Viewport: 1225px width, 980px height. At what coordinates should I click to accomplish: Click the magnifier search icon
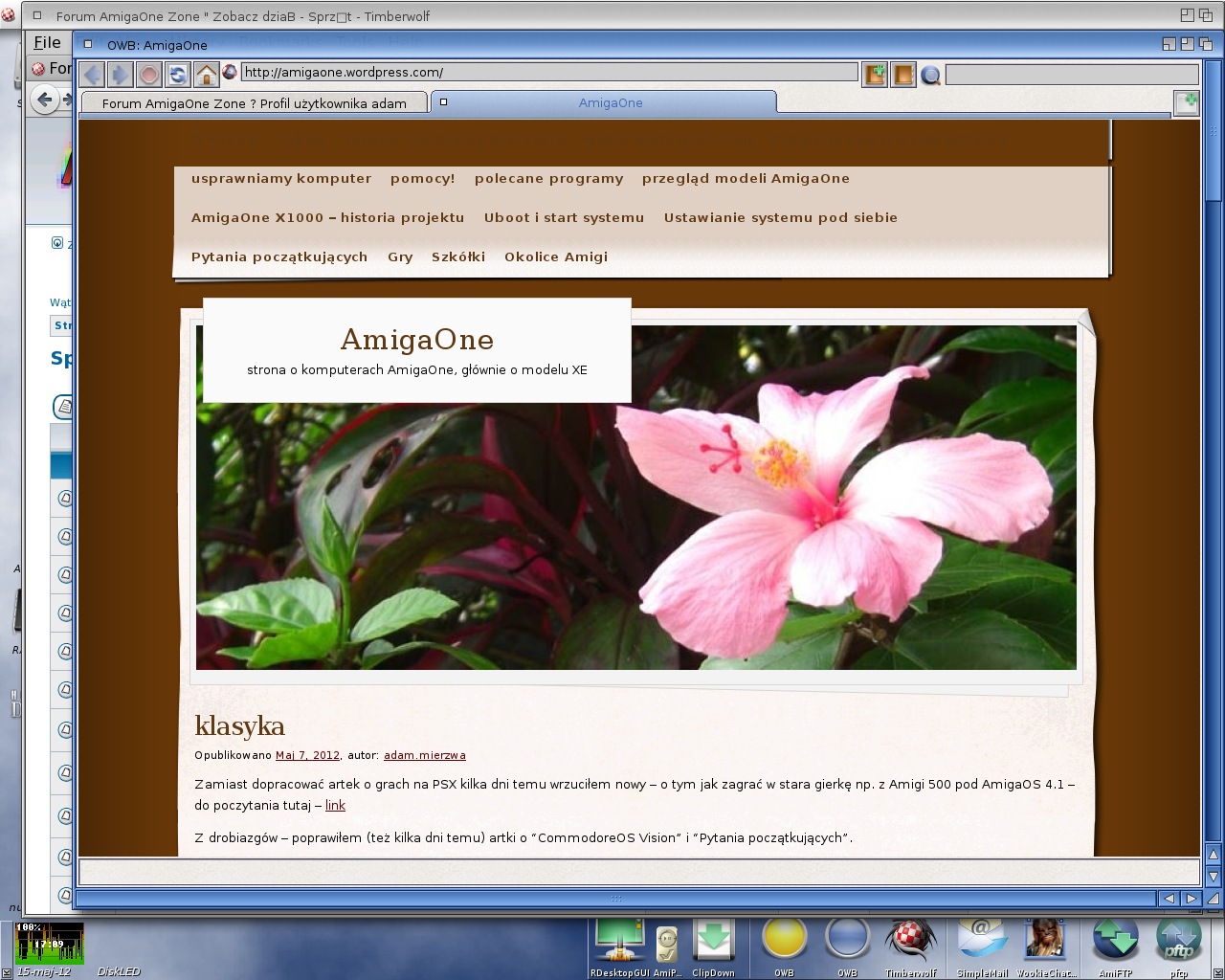930,75
